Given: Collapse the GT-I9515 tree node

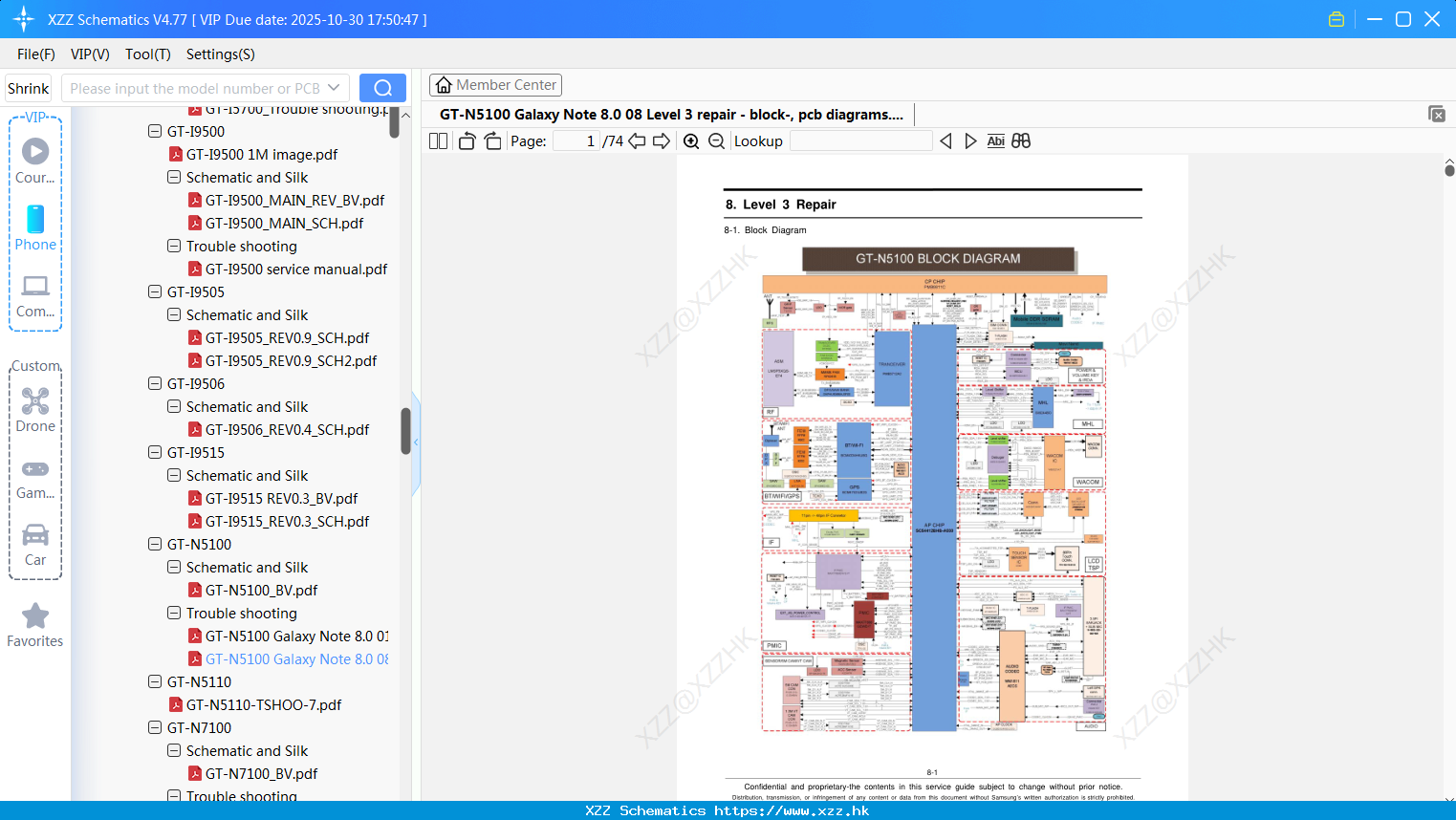Looking at the screenshot, I should (155, 452).
